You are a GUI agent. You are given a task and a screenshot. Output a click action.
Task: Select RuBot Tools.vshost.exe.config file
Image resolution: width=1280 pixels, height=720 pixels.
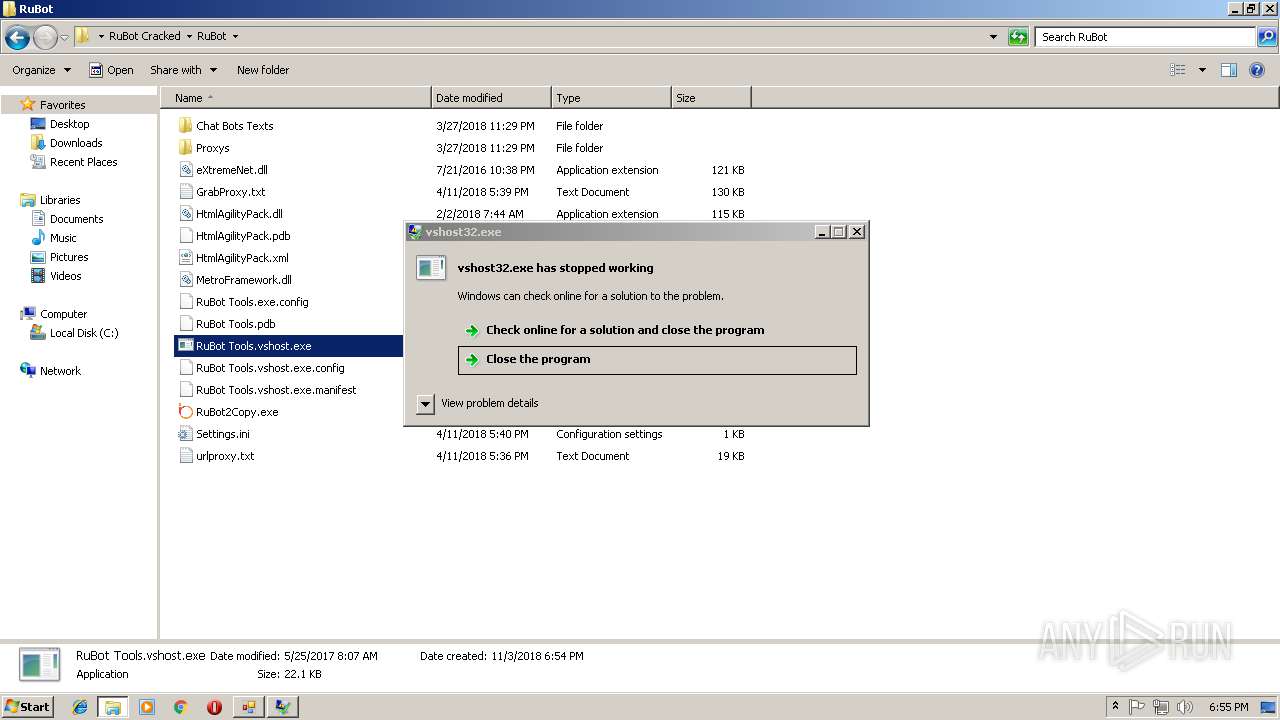click(270, 368)
